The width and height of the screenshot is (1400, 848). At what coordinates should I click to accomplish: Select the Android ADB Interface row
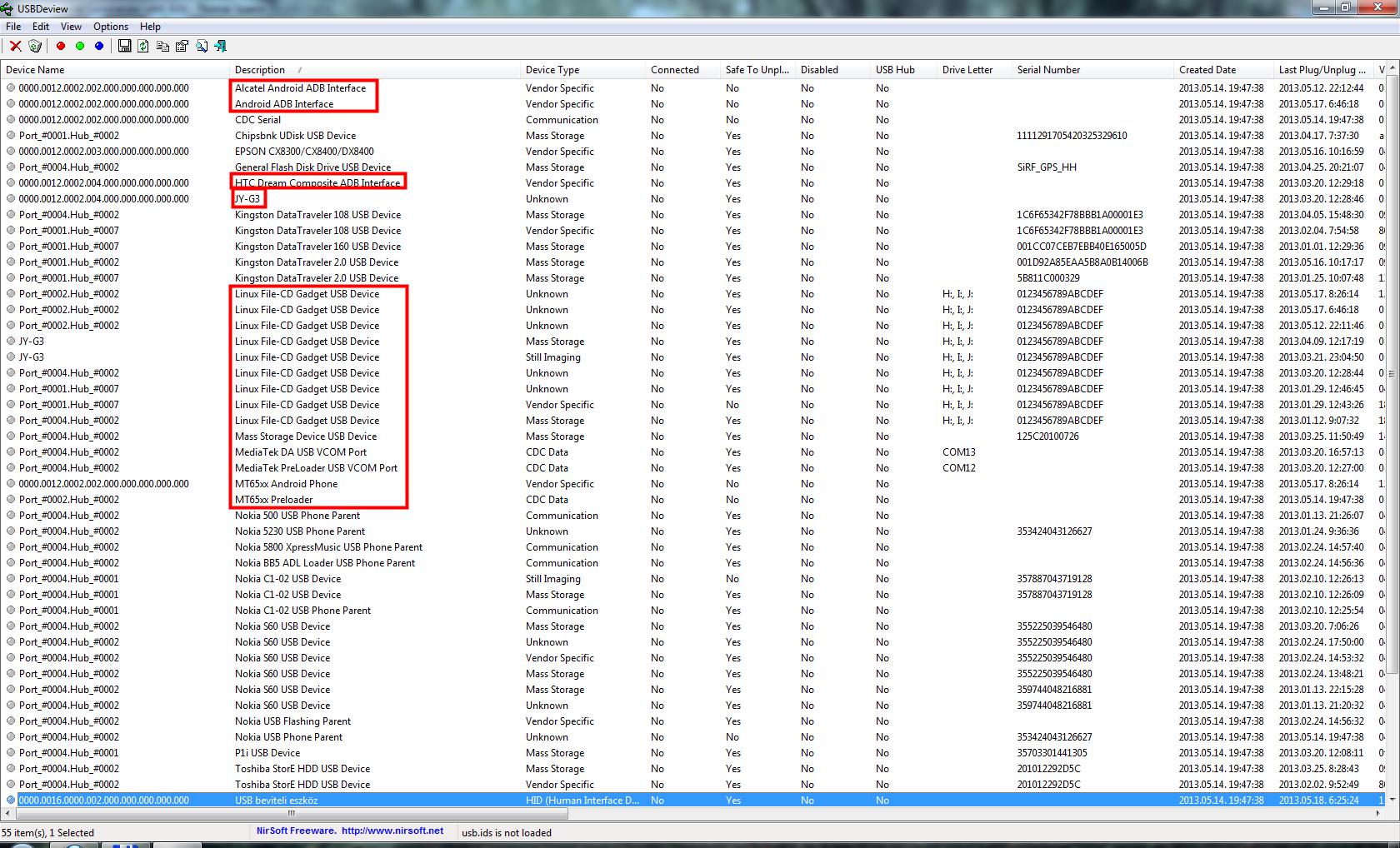click(693, 104)
